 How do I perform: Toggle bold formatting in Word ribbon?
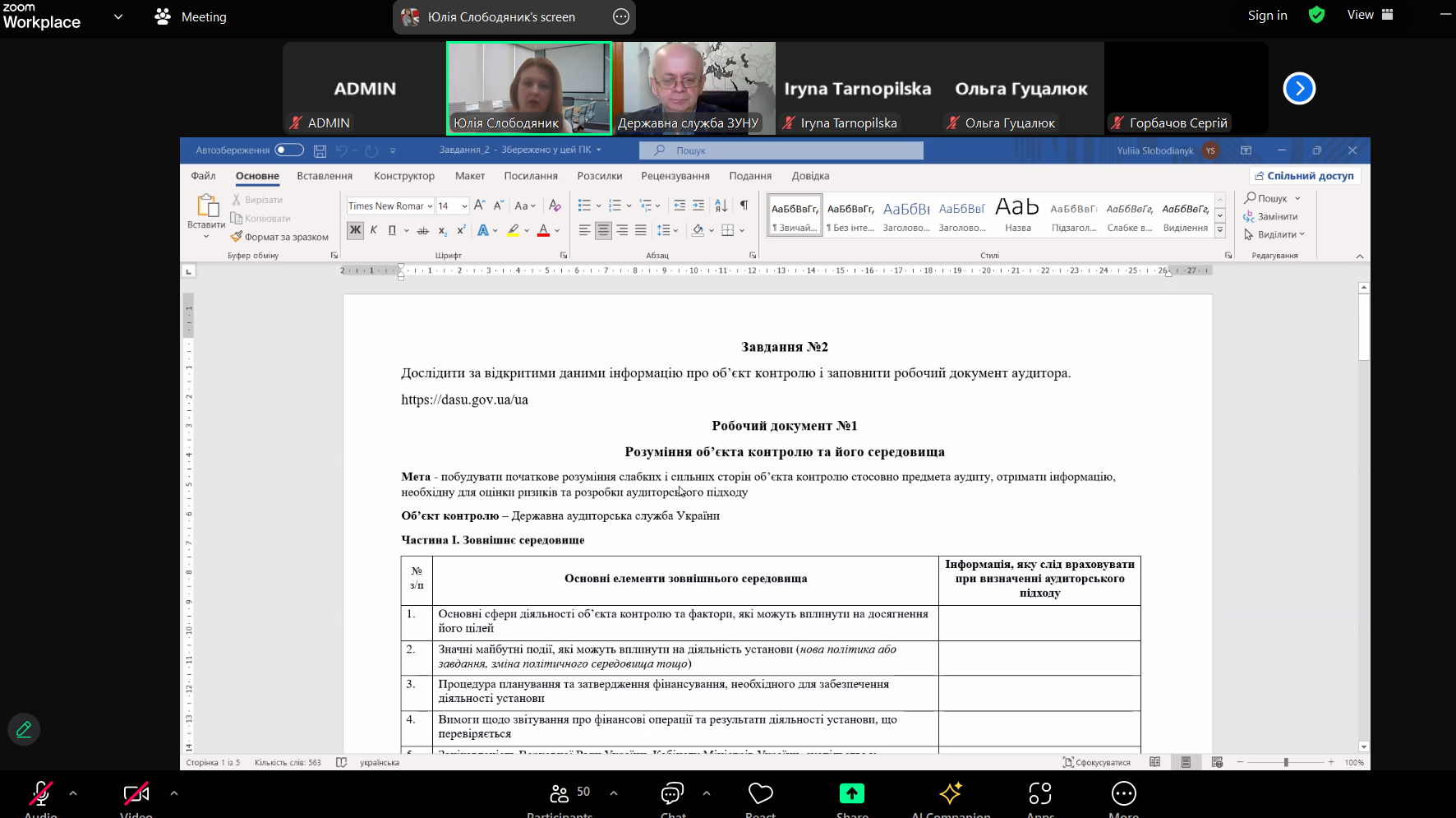tap(355, 230)
